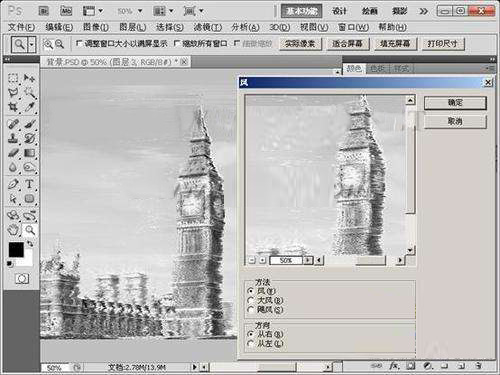This screenshot has height=375, width=500.
Task: Launch Bridge from the application bar
Action: tap(43, 11)
